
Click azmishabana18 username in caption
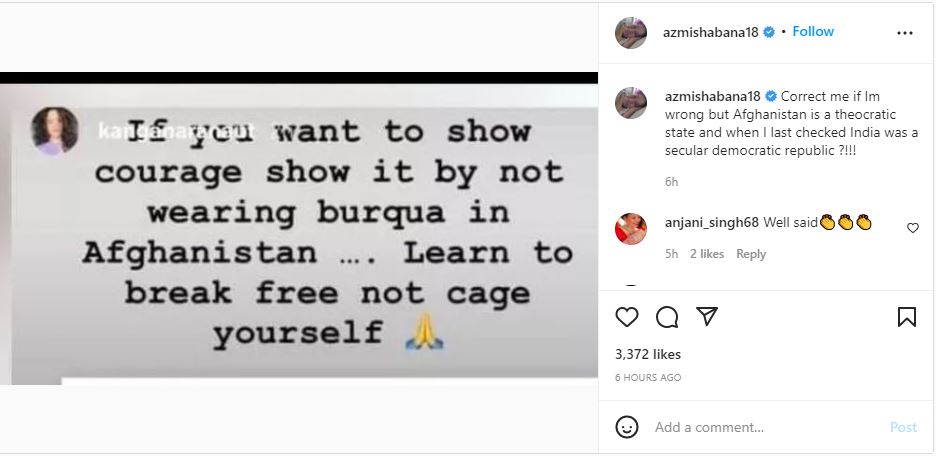pos(712,96)
